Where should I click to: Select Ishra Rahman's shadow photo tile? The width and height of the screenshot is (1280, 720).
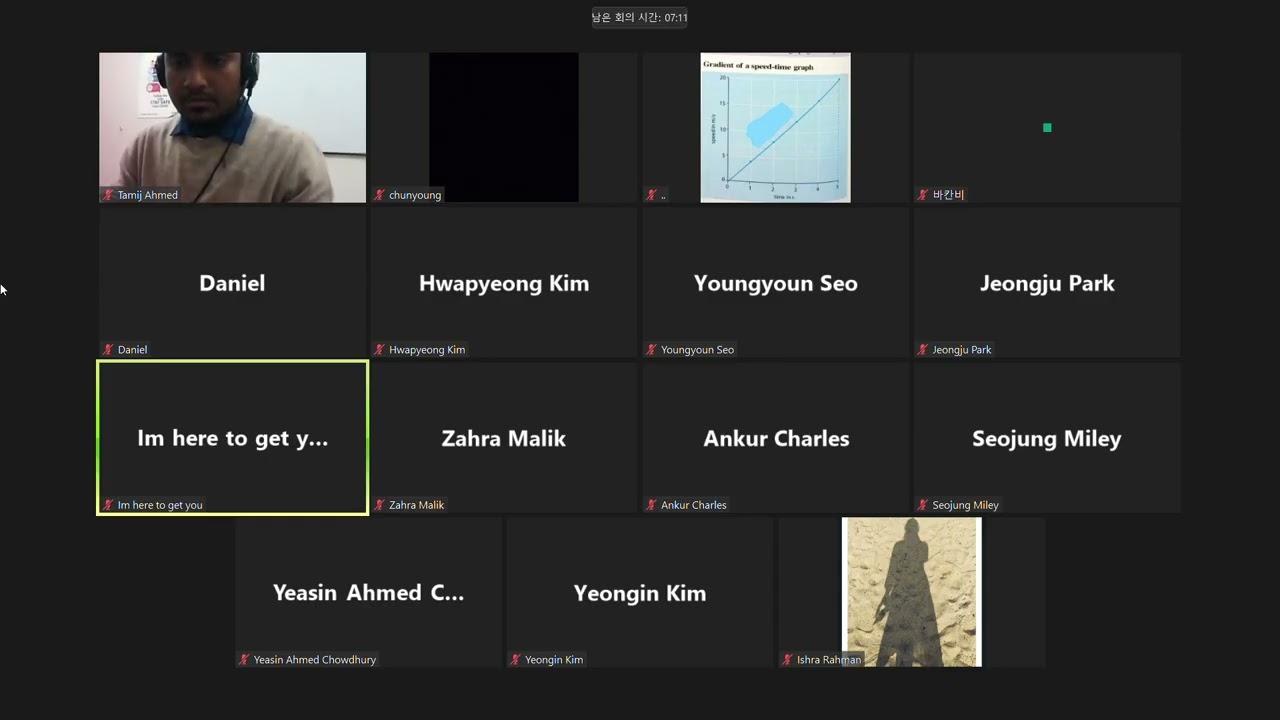click(x=912, y=592)
